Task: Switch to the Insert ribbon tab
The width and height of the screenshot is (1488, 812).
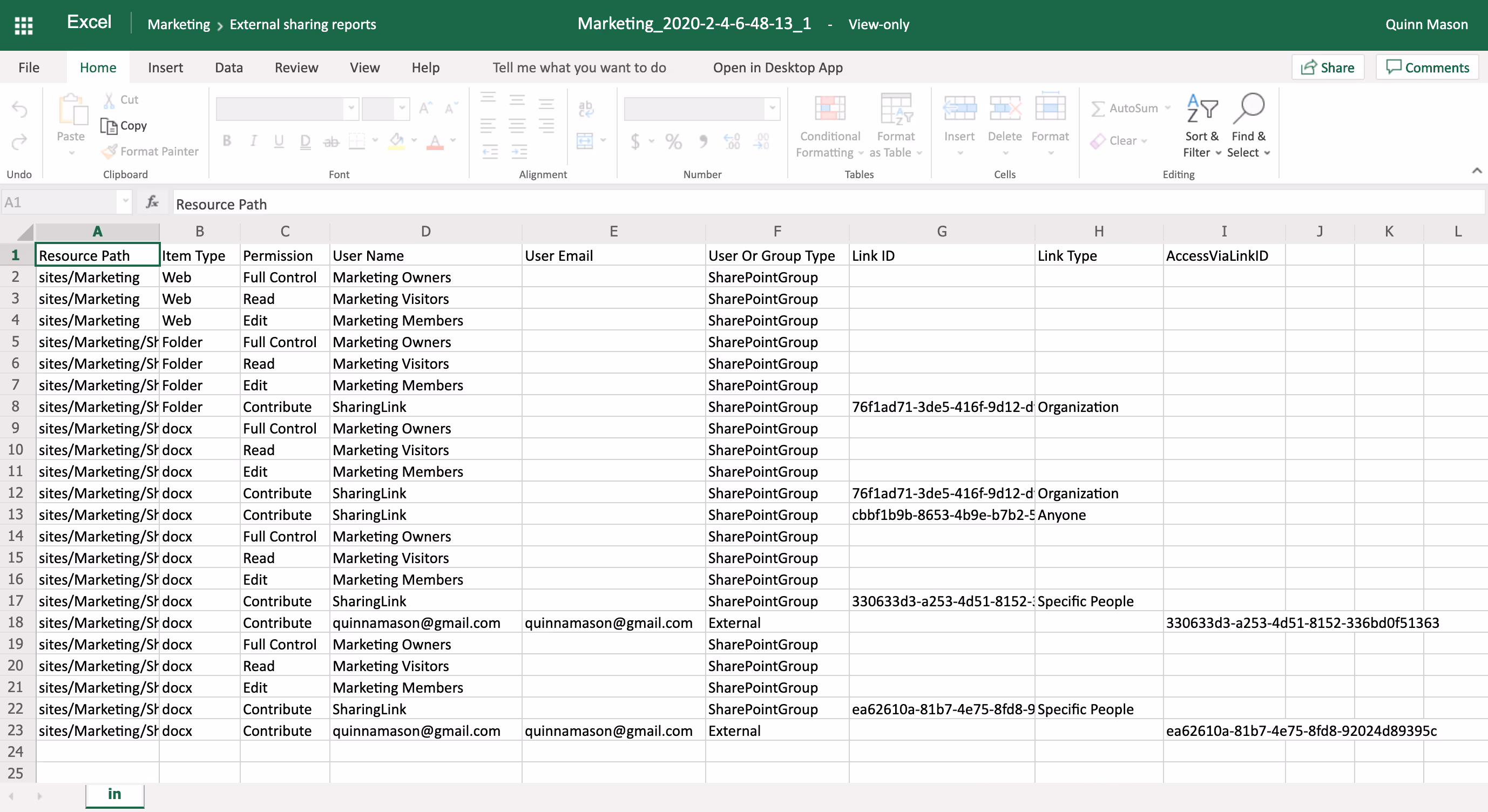Action: (165, 67)
